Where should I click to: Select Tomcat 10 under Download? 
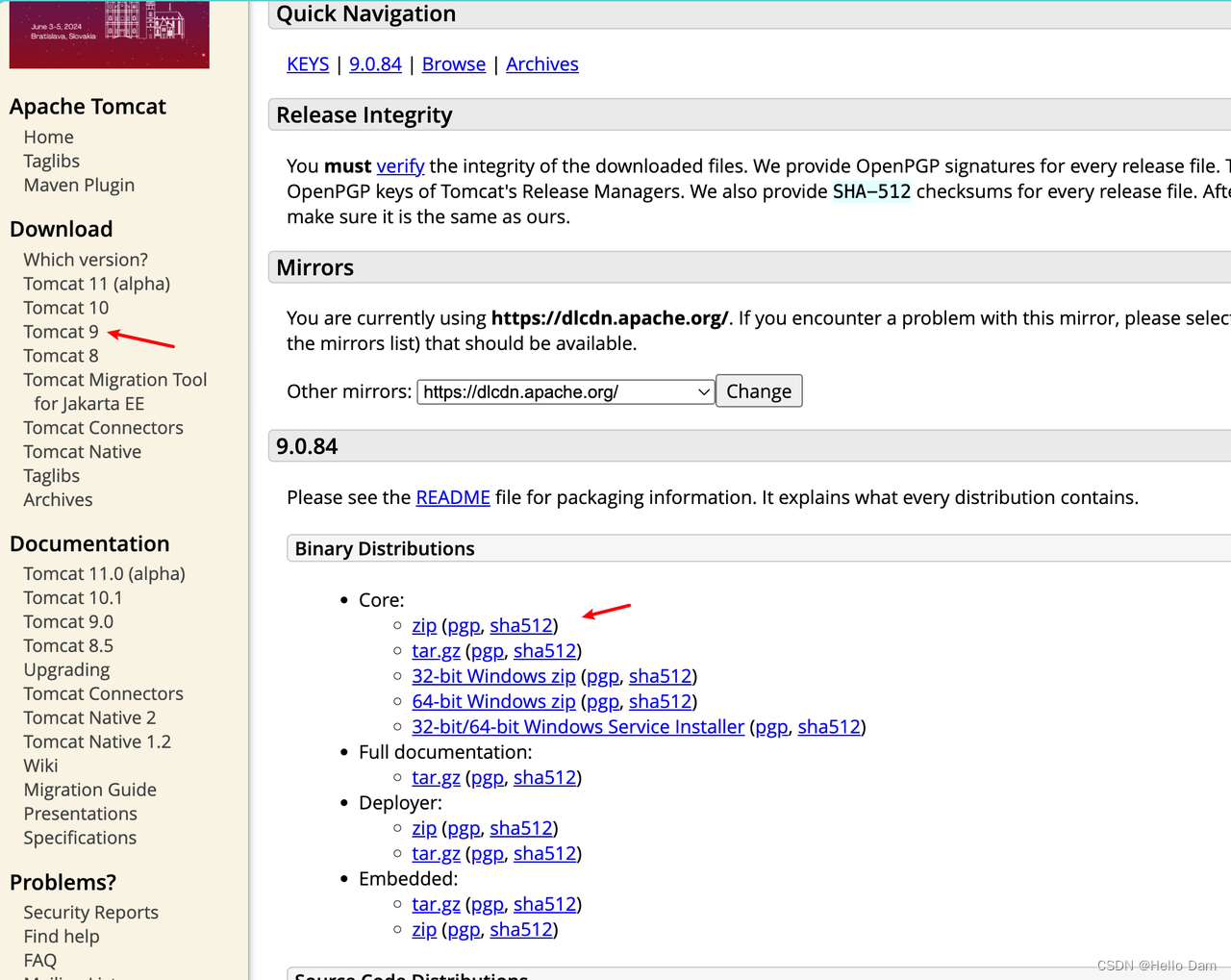click(x=65, y=308)
